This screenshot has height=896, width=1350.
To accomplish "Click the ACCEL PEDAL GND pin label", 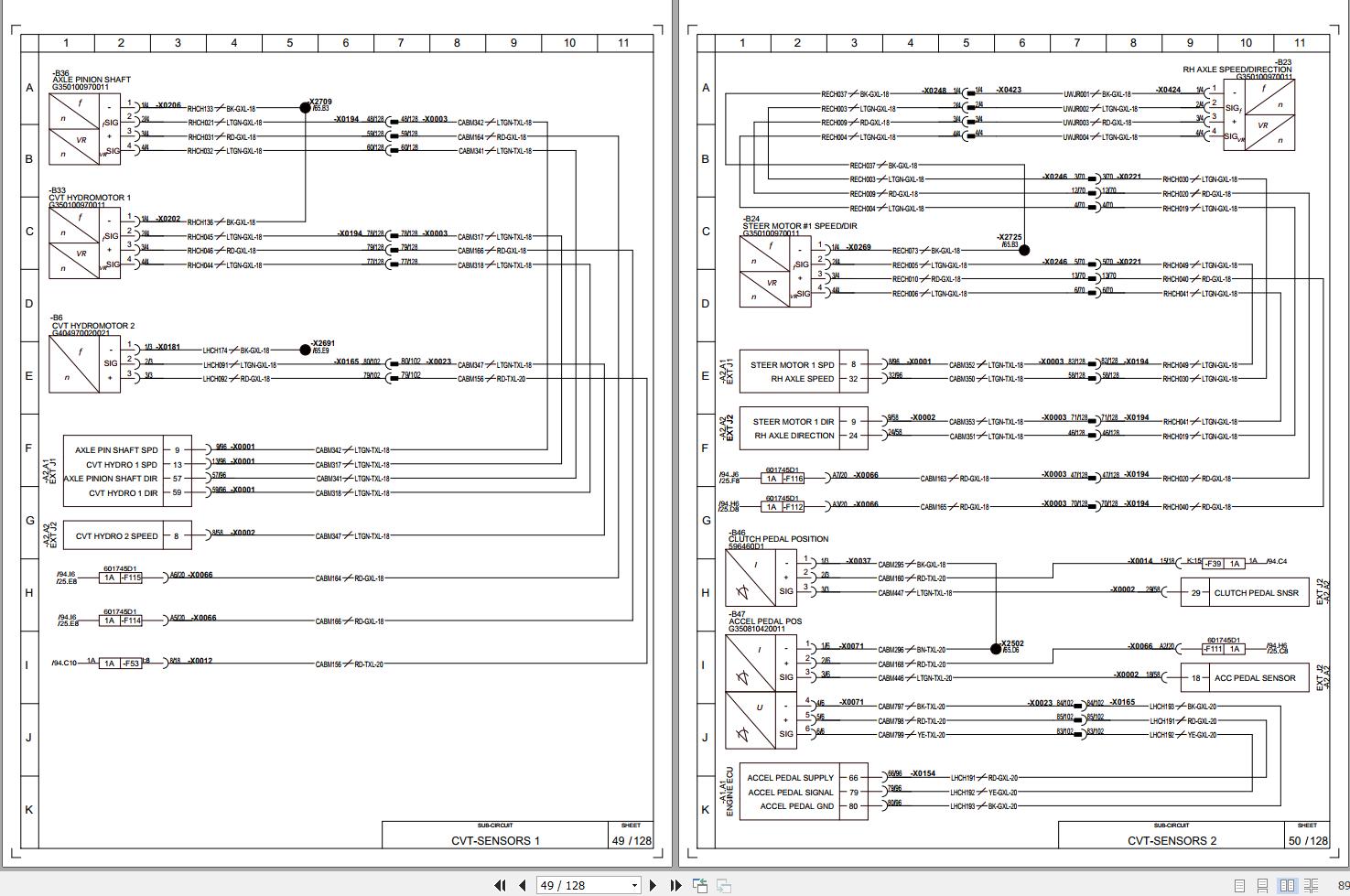I will [x=797, y=806].
